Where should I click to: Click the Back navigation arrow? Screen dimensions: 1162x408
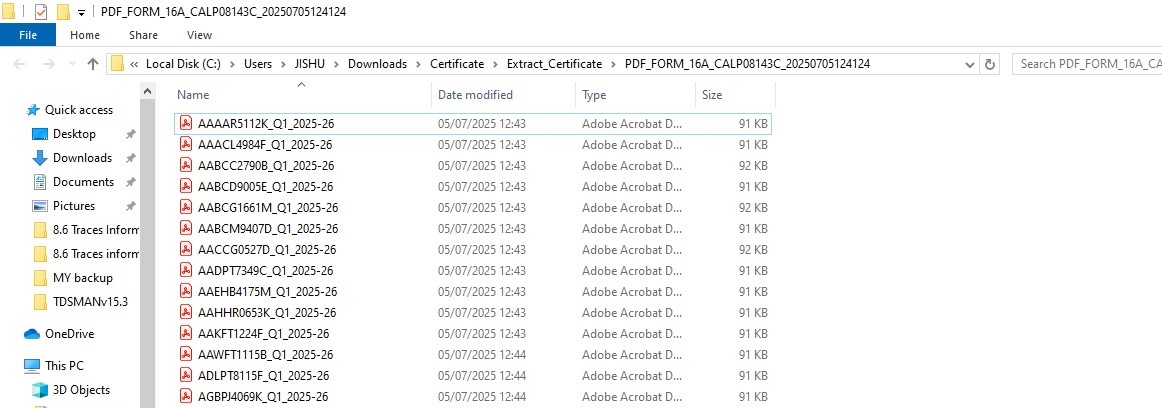(21, 64)
